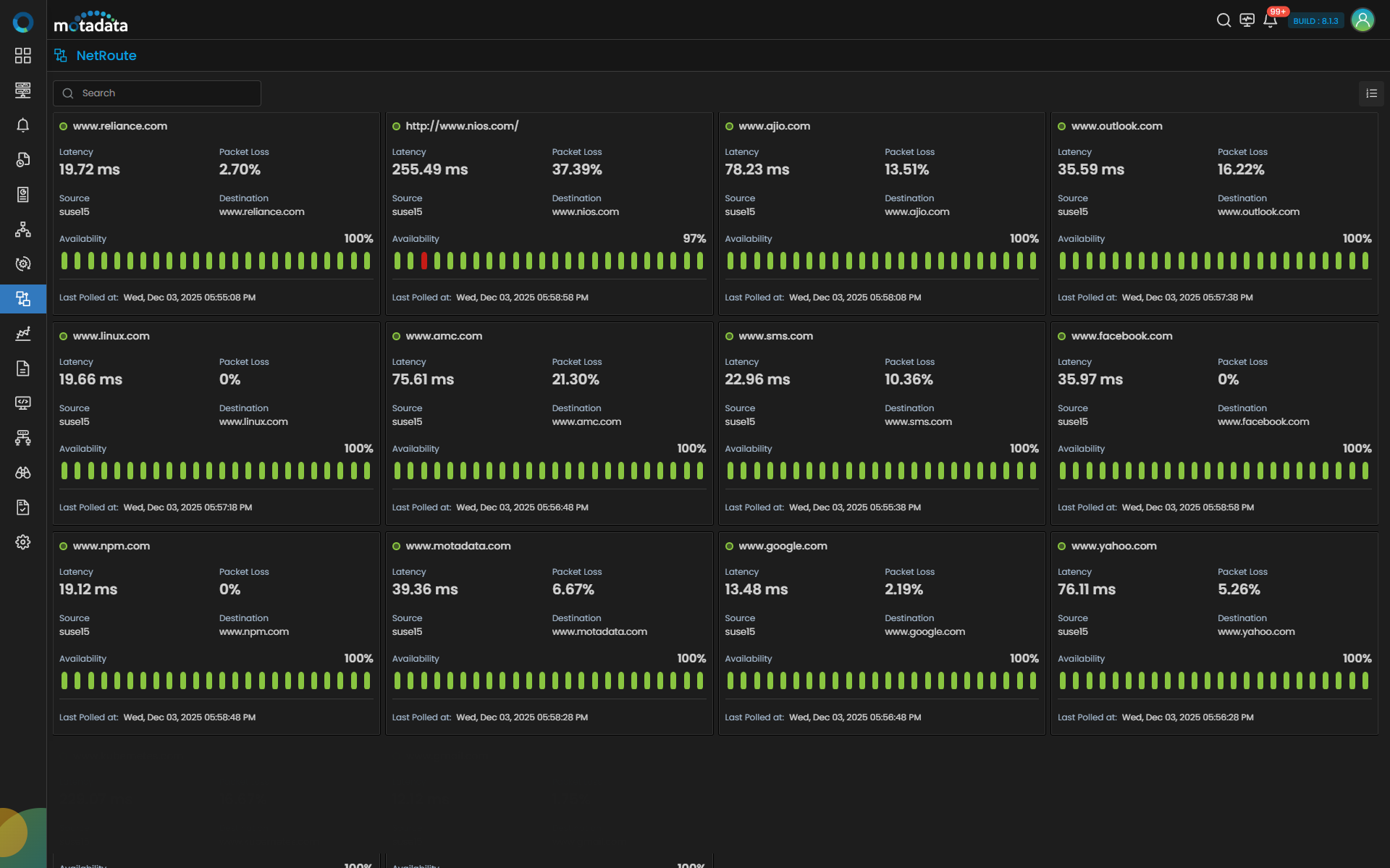Image resolution: width=1390 pixels, height=868 pixels.
Task: Open the topology icon in sidebar
Action: [23, 229]
